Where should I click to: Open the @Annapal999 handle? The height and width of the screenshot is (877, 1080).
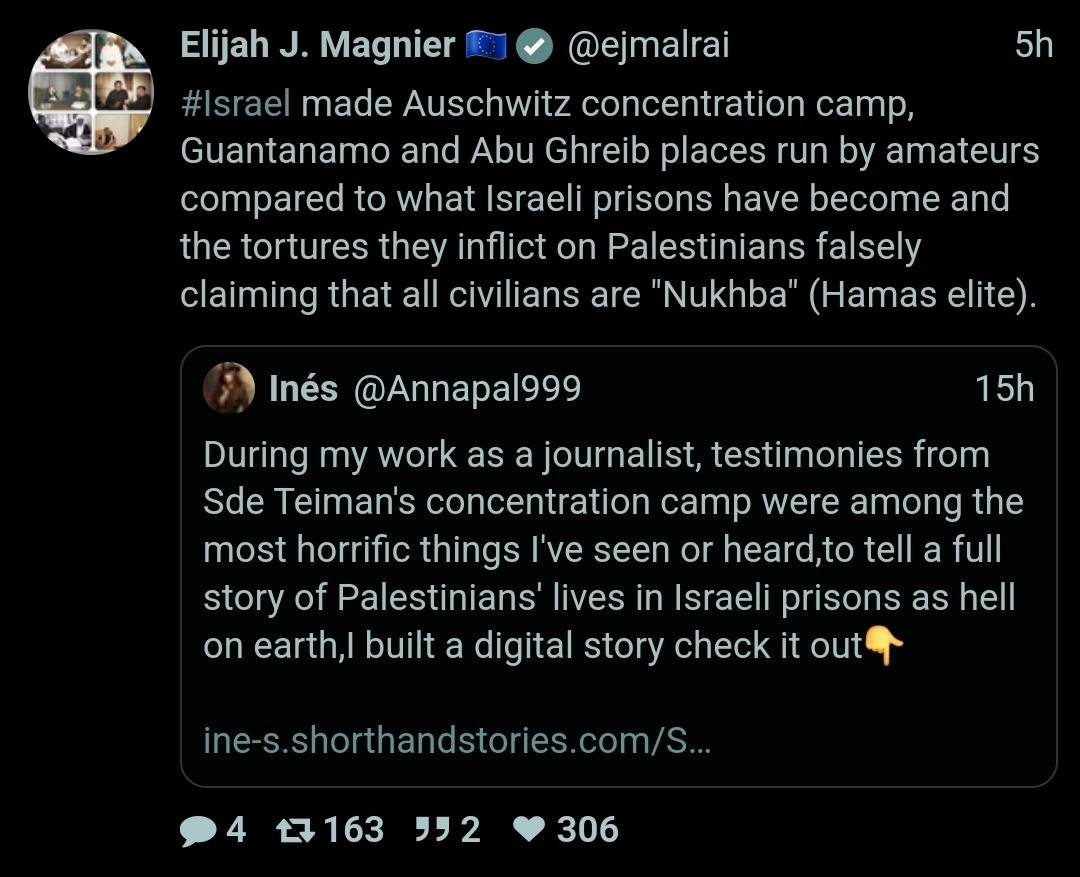click(x=466, y=388)
